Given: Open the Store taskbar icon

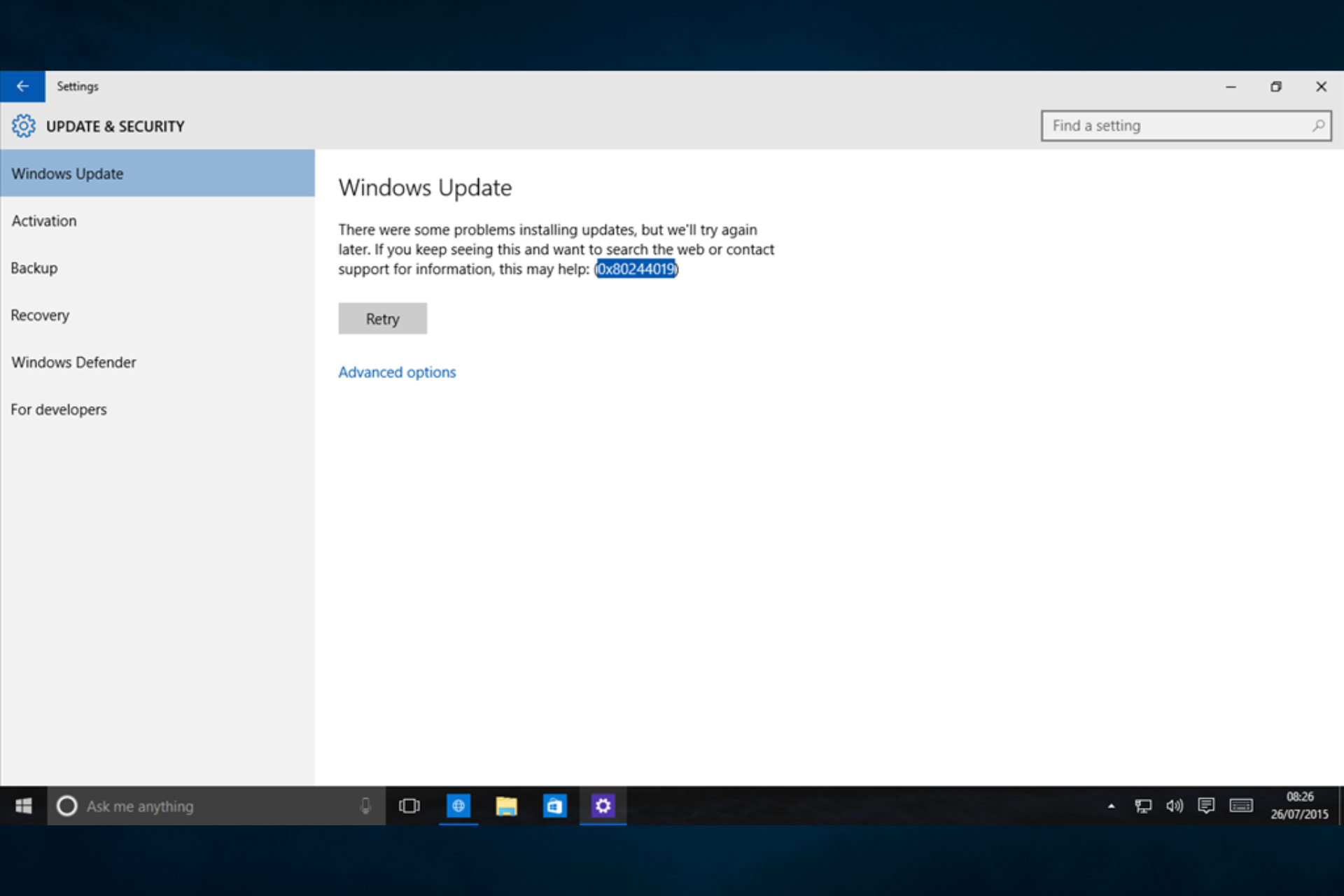Looking at the screenshot, I should coord(554,806).
